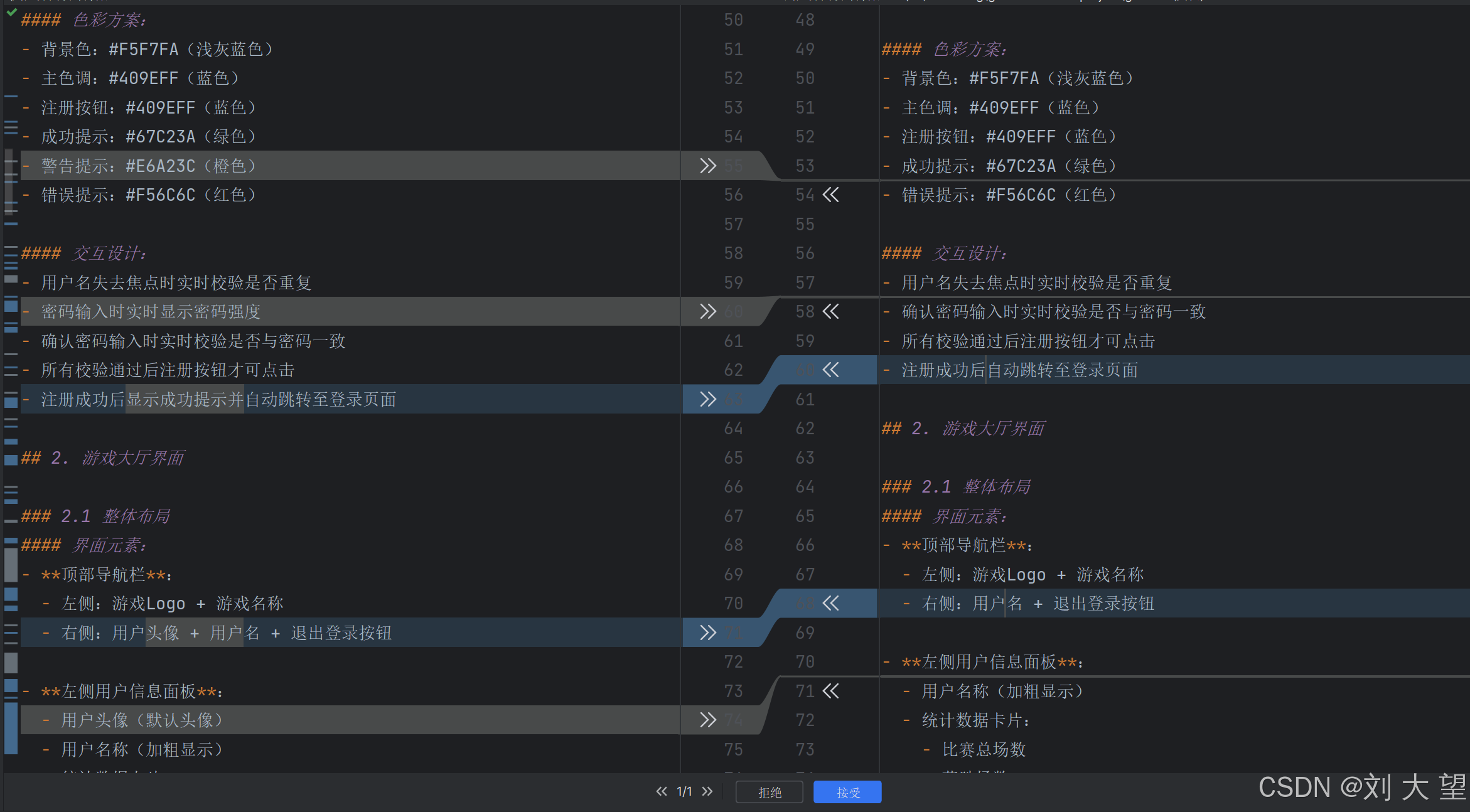Apply right change at 右侧：用户名 line
The image size is (1470, 812).
point(830,603)
